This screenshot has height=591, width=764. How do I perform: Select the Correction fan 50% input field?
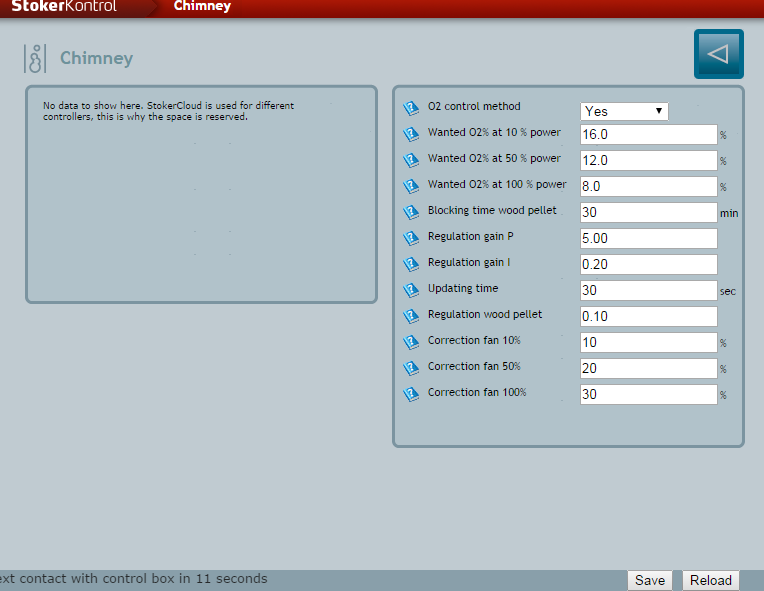point(648,368)
